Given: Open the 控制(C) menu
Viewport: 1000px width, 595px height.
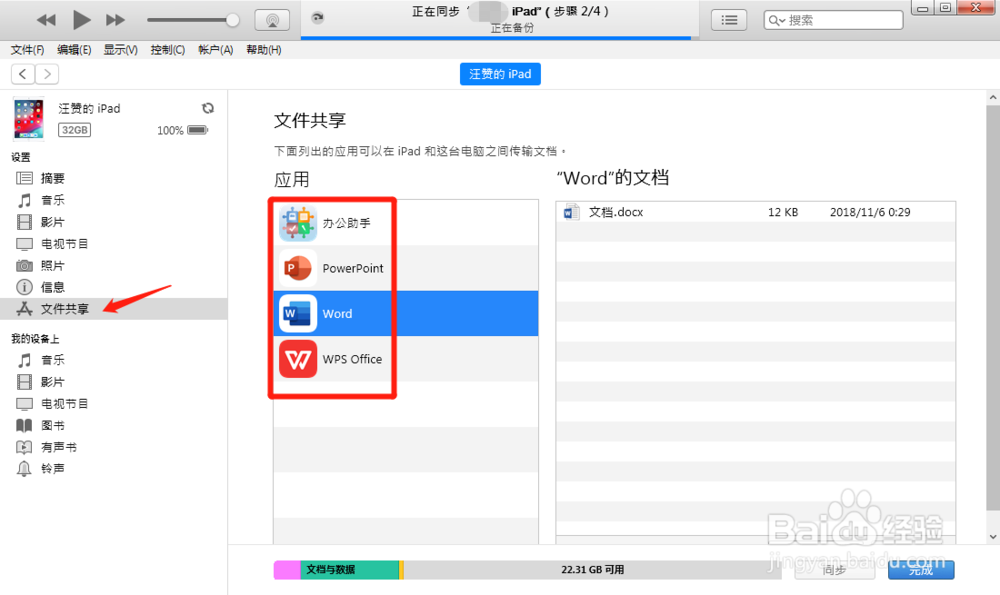Looking at the screenshot, I should click(x=168, y=50).
